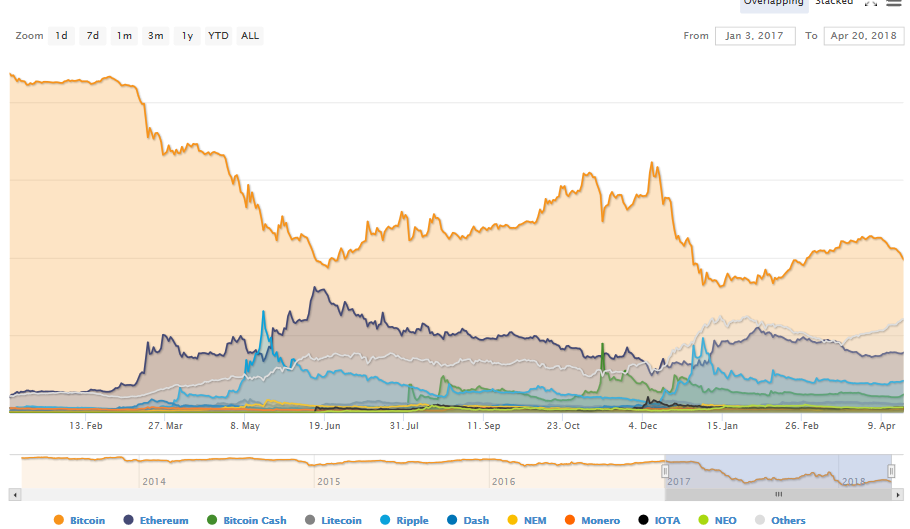Switch to Stacked chart view
Screen dimensions: 910x529
833,3
